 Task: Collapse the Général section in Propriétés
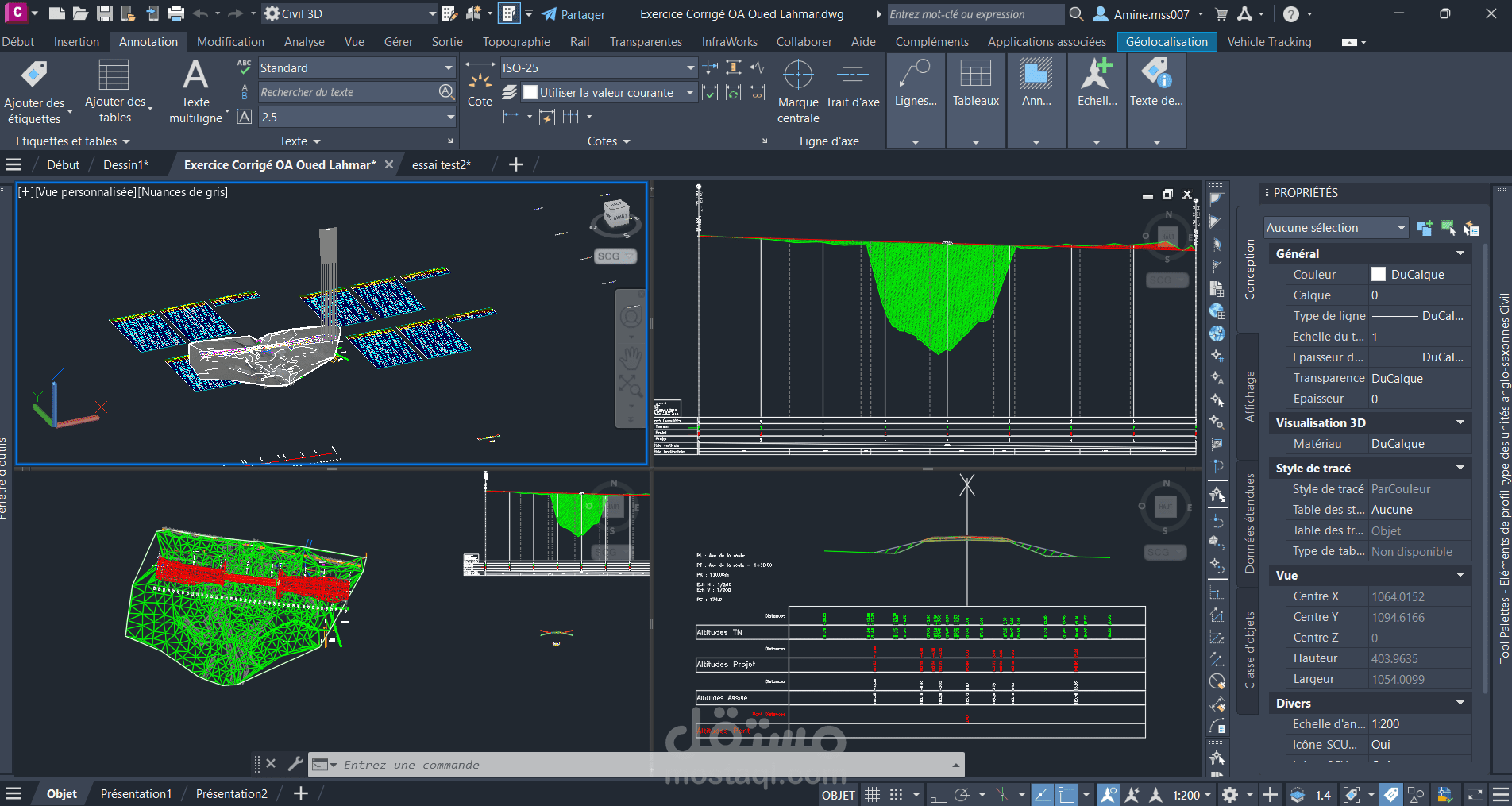(1460, 253)
